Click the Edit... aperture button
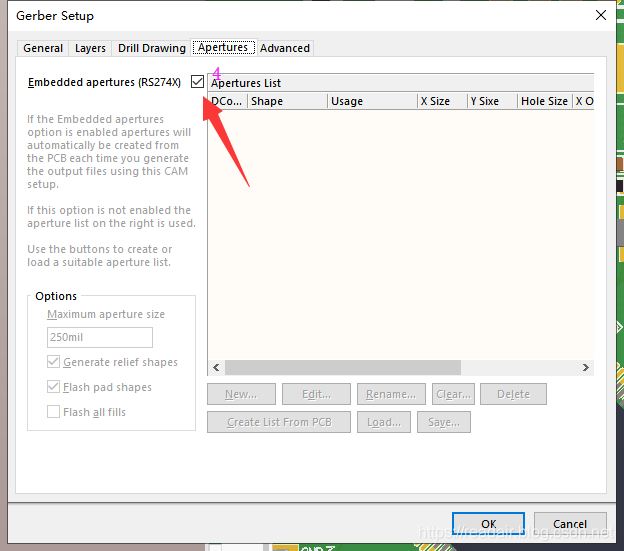Image resolution: width=624 pixels, height=551 pixels. tap(316, 394)
